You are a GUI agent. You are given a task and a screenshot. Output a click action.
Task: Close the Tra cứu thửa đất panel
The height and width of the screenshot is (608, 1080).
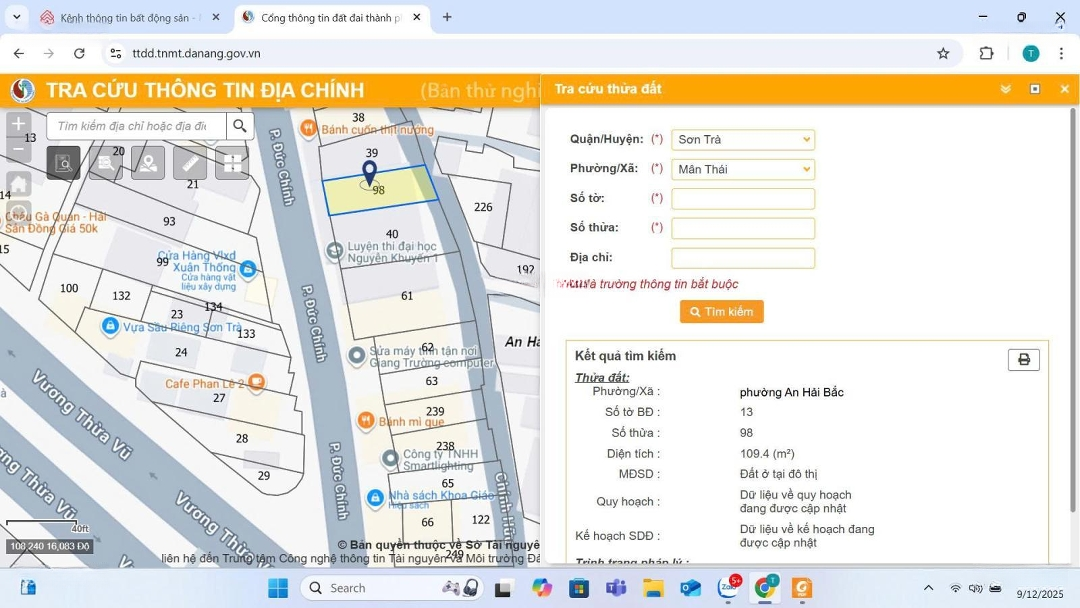[x=1064, y=89]
